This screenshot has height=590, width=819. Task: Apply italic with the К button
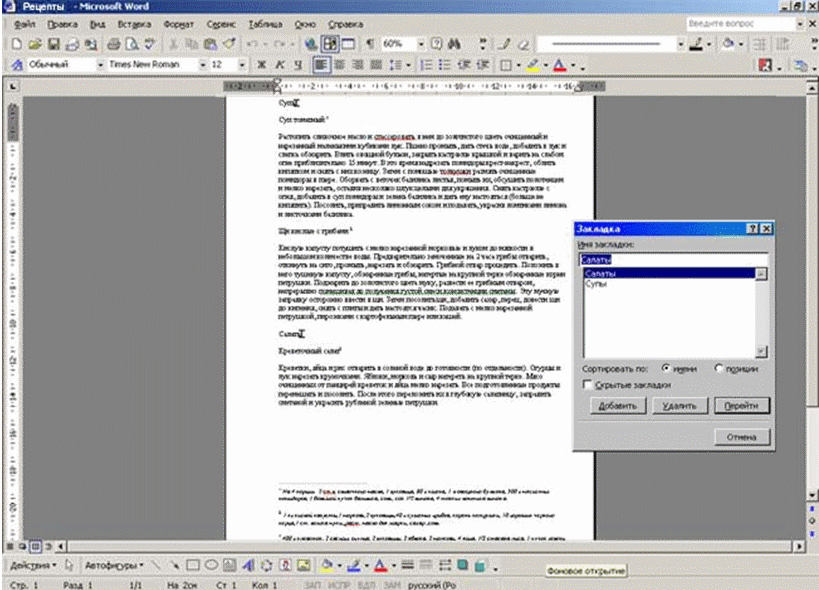[279, 65]
